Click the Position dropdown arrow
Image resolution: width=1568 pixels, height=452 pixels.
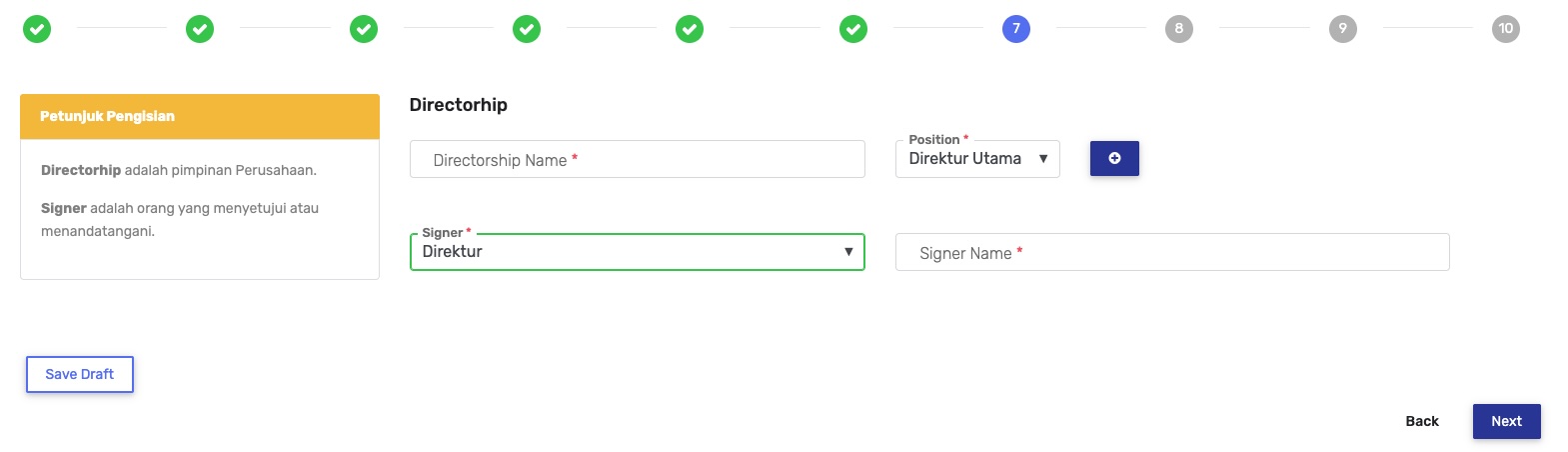1043,159
